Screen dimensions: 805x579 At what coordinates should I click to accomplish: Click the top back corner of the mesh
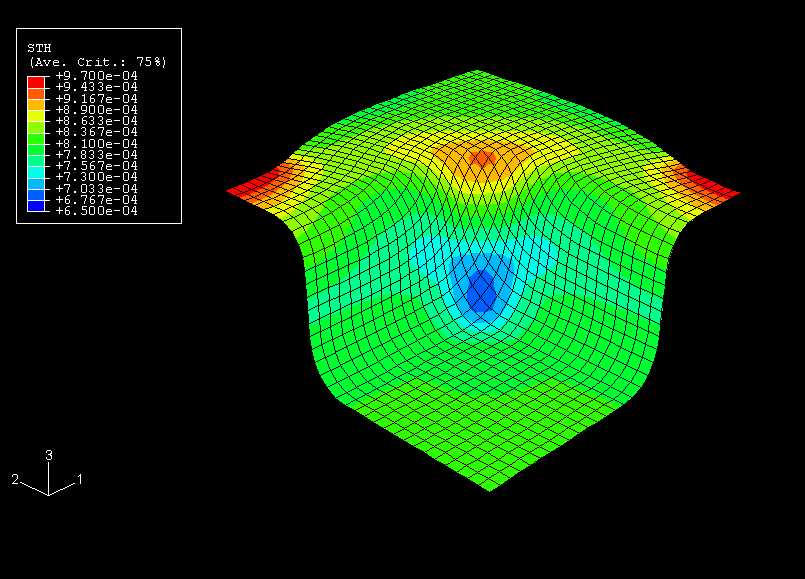[477, 72]
